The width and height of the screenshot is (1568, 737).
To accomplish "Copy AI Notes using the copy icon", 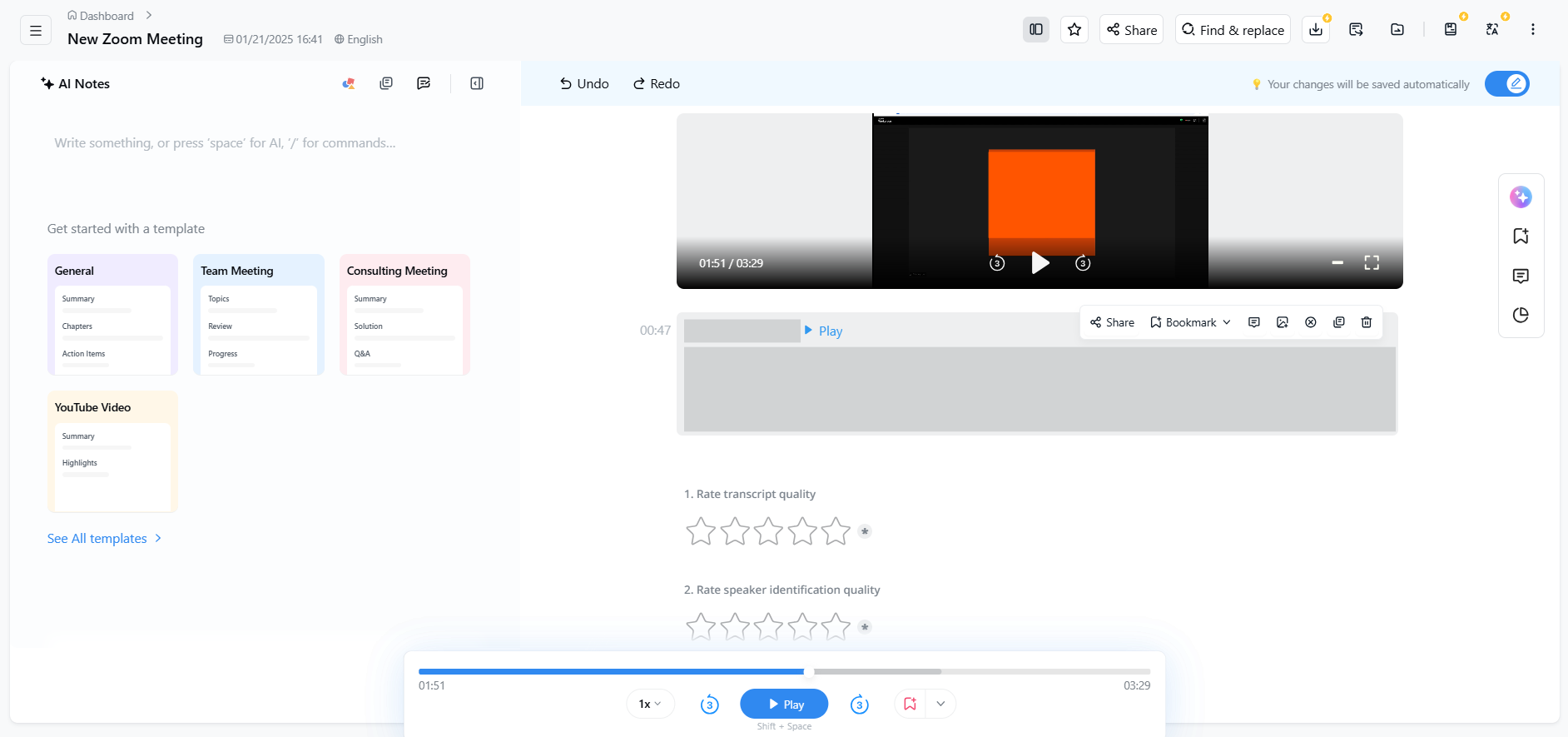I will 386,83.
